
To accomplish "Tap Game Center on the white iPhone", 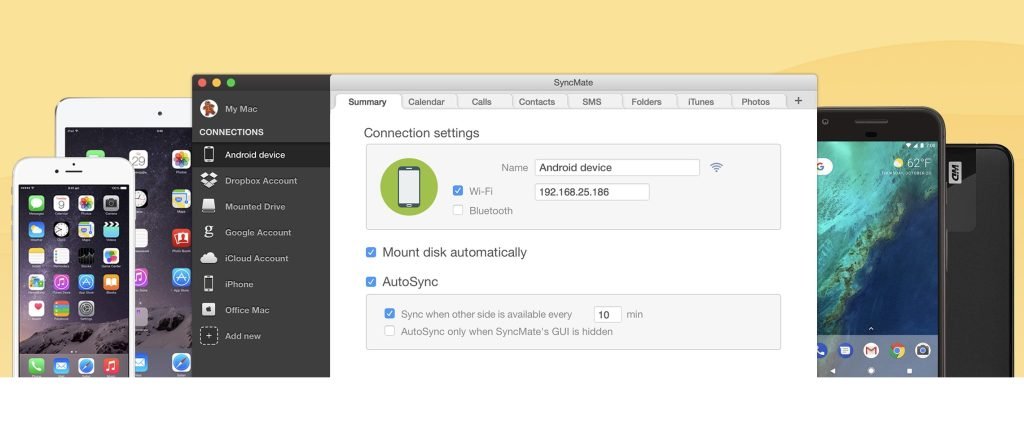I will click(111, 256).
